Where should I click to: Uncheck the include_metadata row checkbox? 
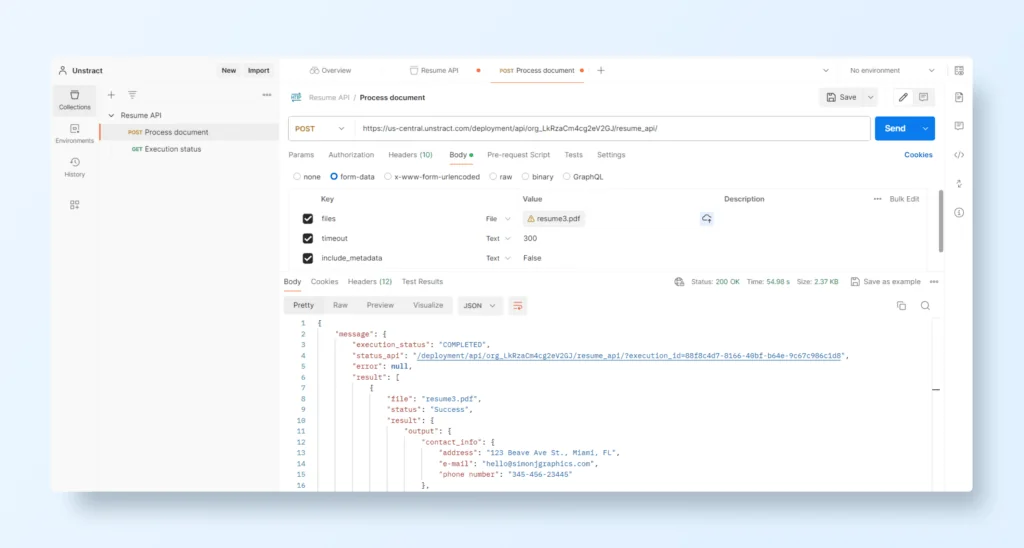tap(308, 258)
